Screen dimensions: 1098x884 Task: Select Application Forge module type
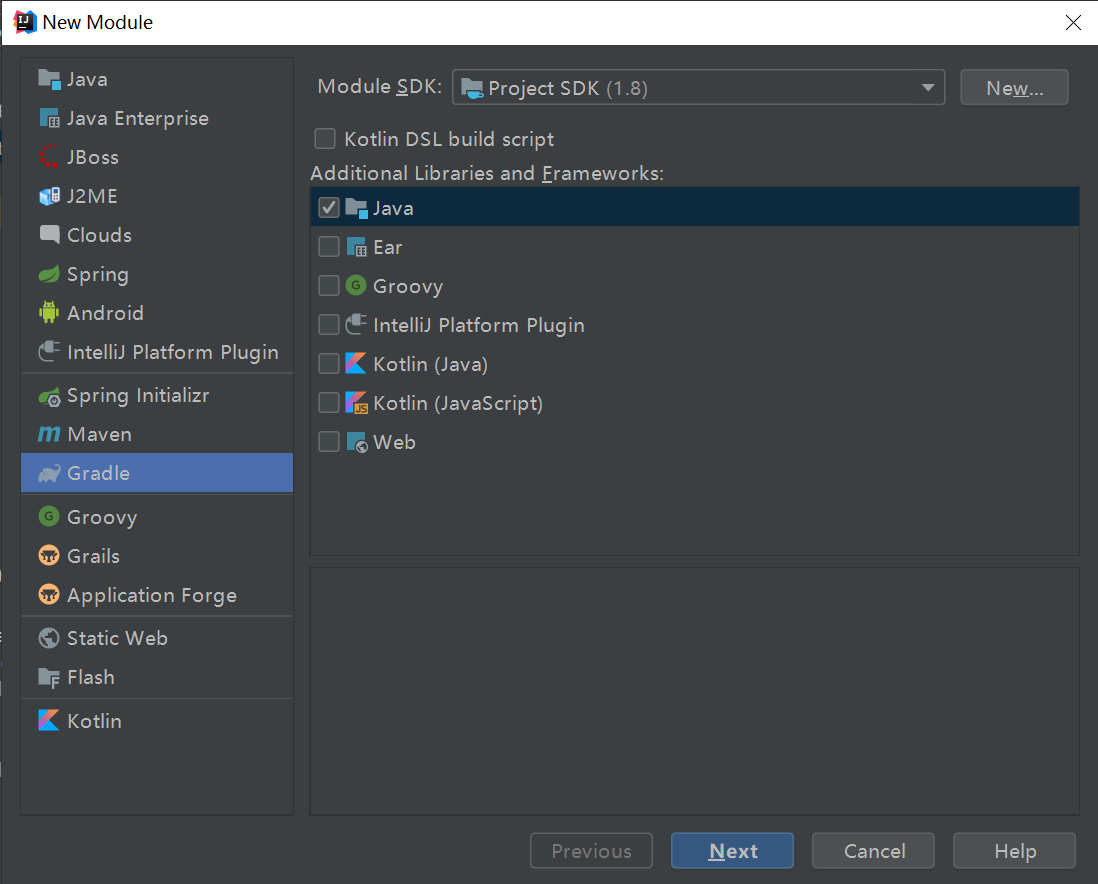(151, 595)
